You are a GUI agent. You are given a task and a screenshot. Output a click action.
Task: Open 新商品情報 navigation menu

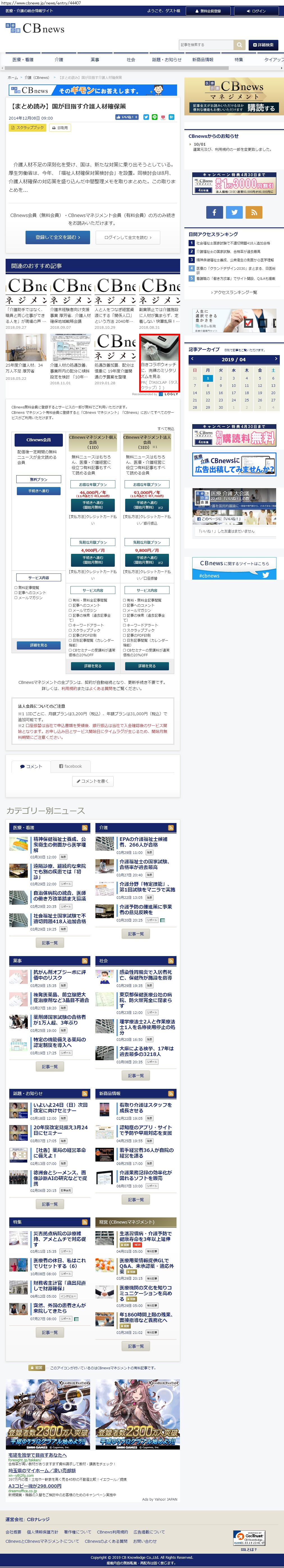point(203,60)
